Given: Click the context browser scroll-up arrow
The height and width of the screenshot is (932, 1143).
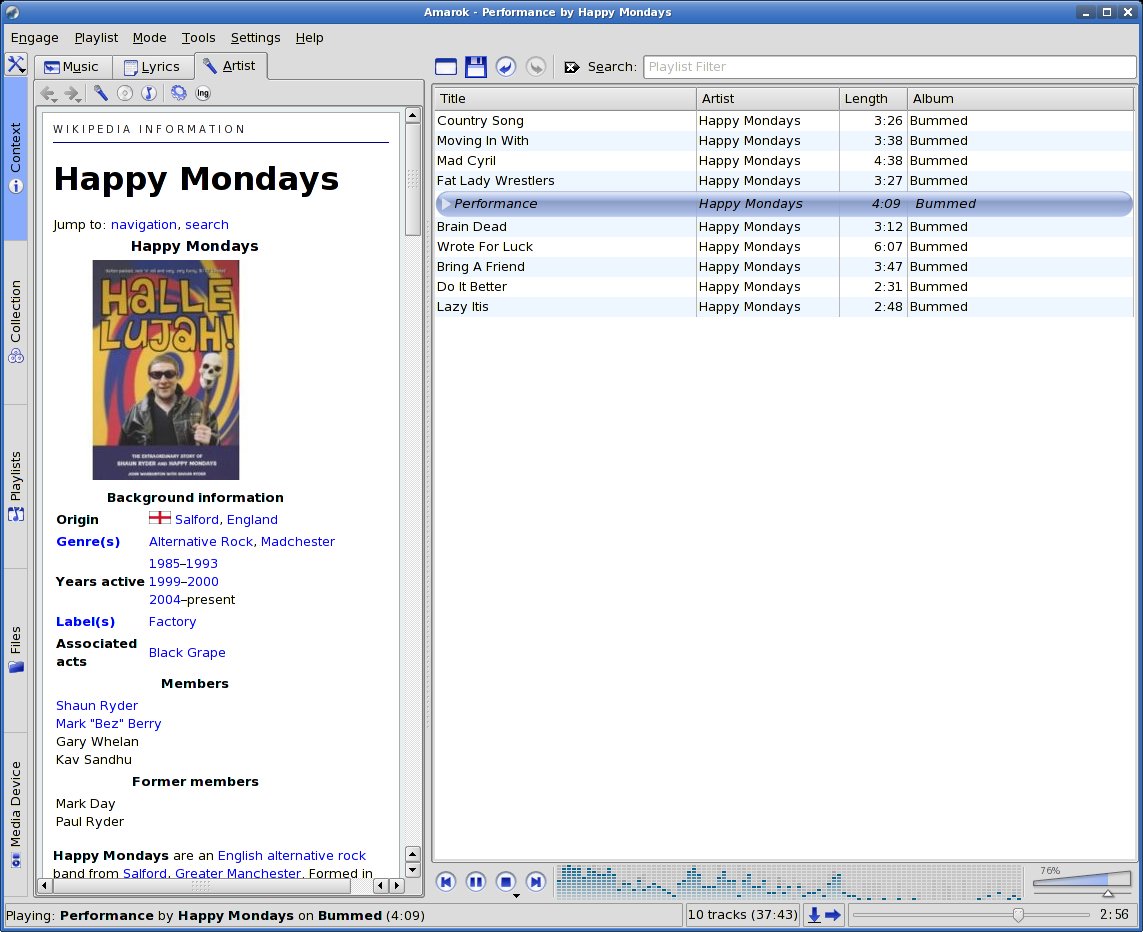Looking at the screenshot, I should 413,115.
